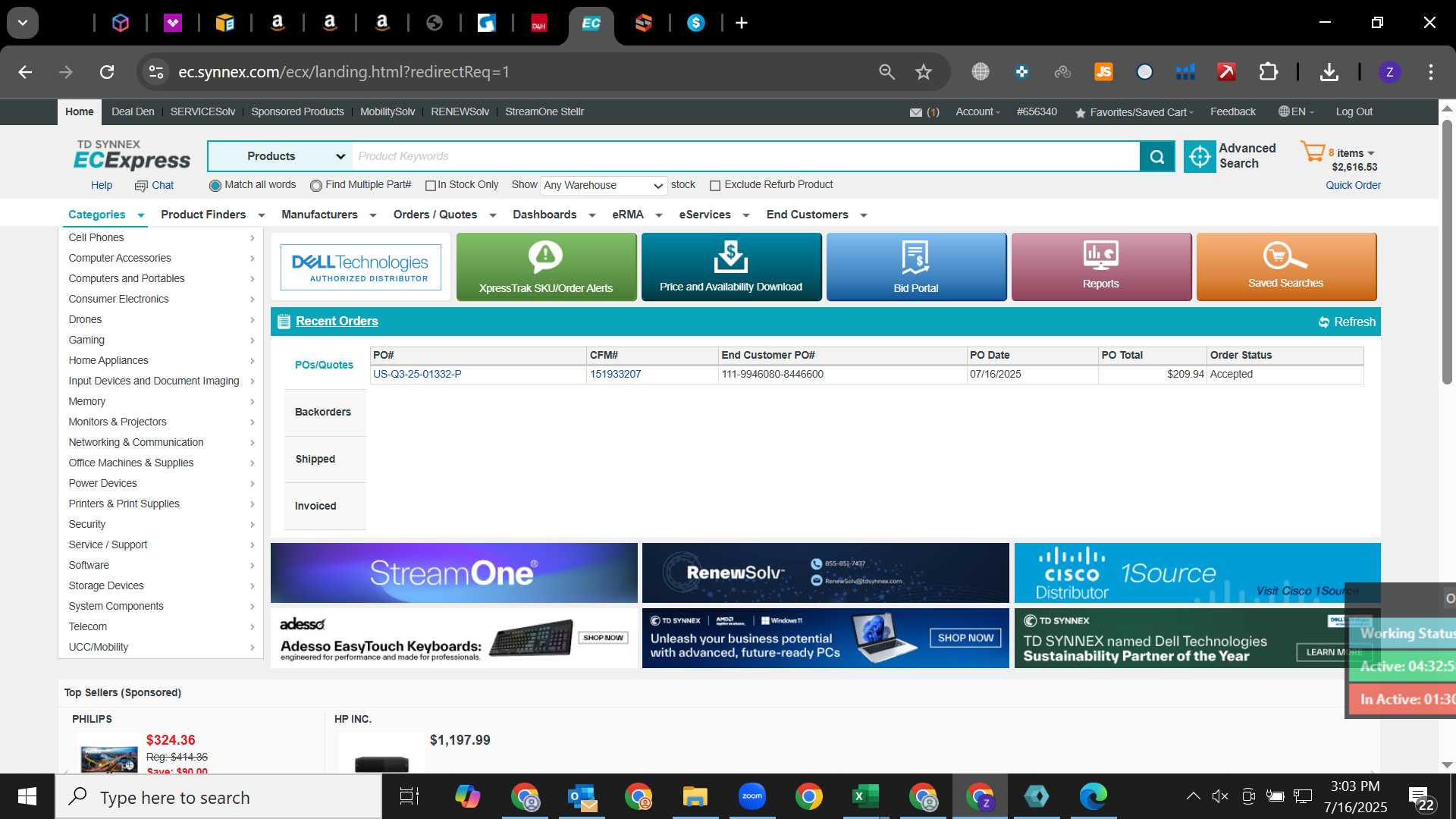Click the Log Out link
Viewport: 1456px width, 819px height.
point(1354,111)
